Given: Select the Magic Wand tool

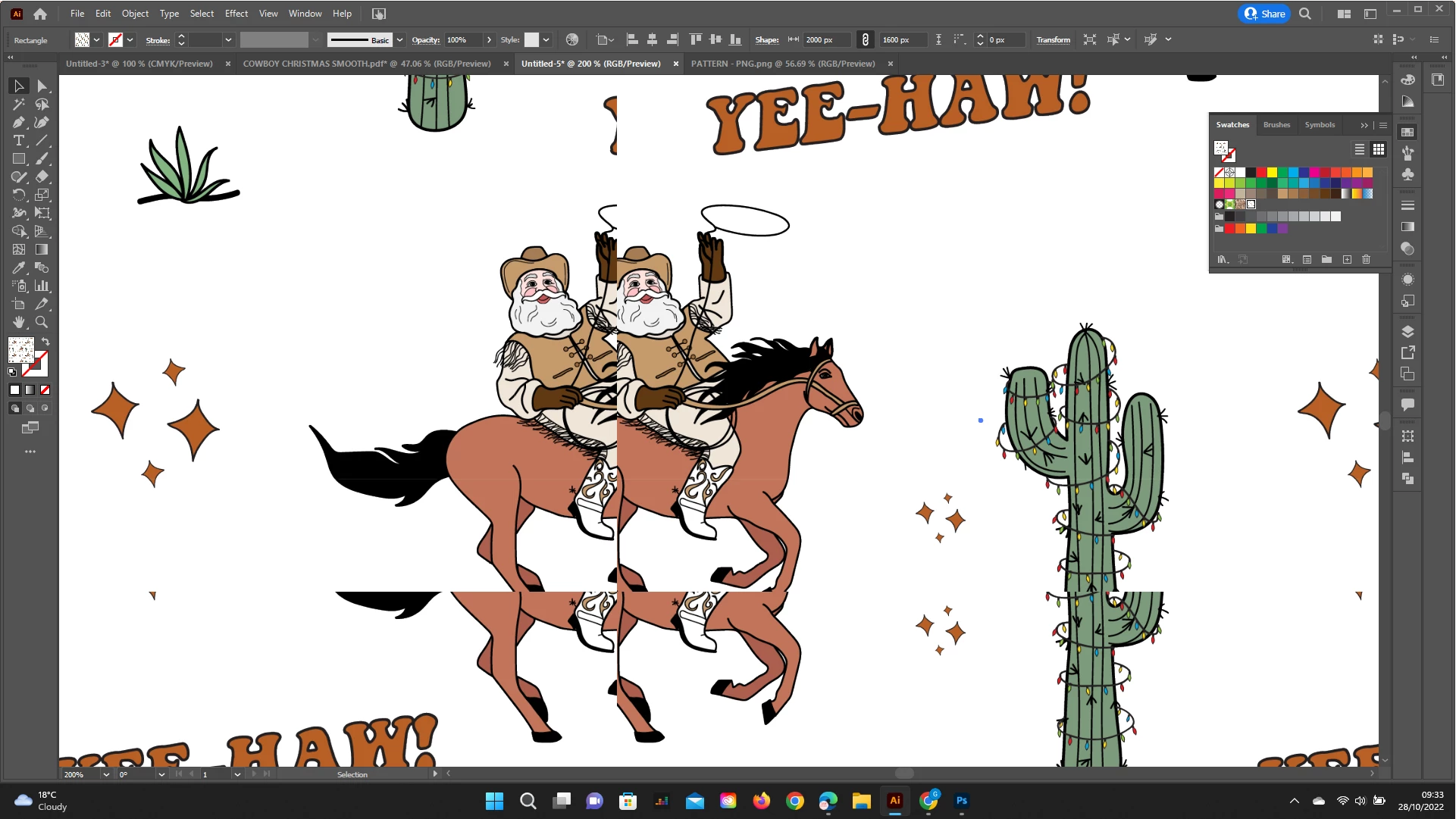Looking at the screenshot, I should pos(19,105).
